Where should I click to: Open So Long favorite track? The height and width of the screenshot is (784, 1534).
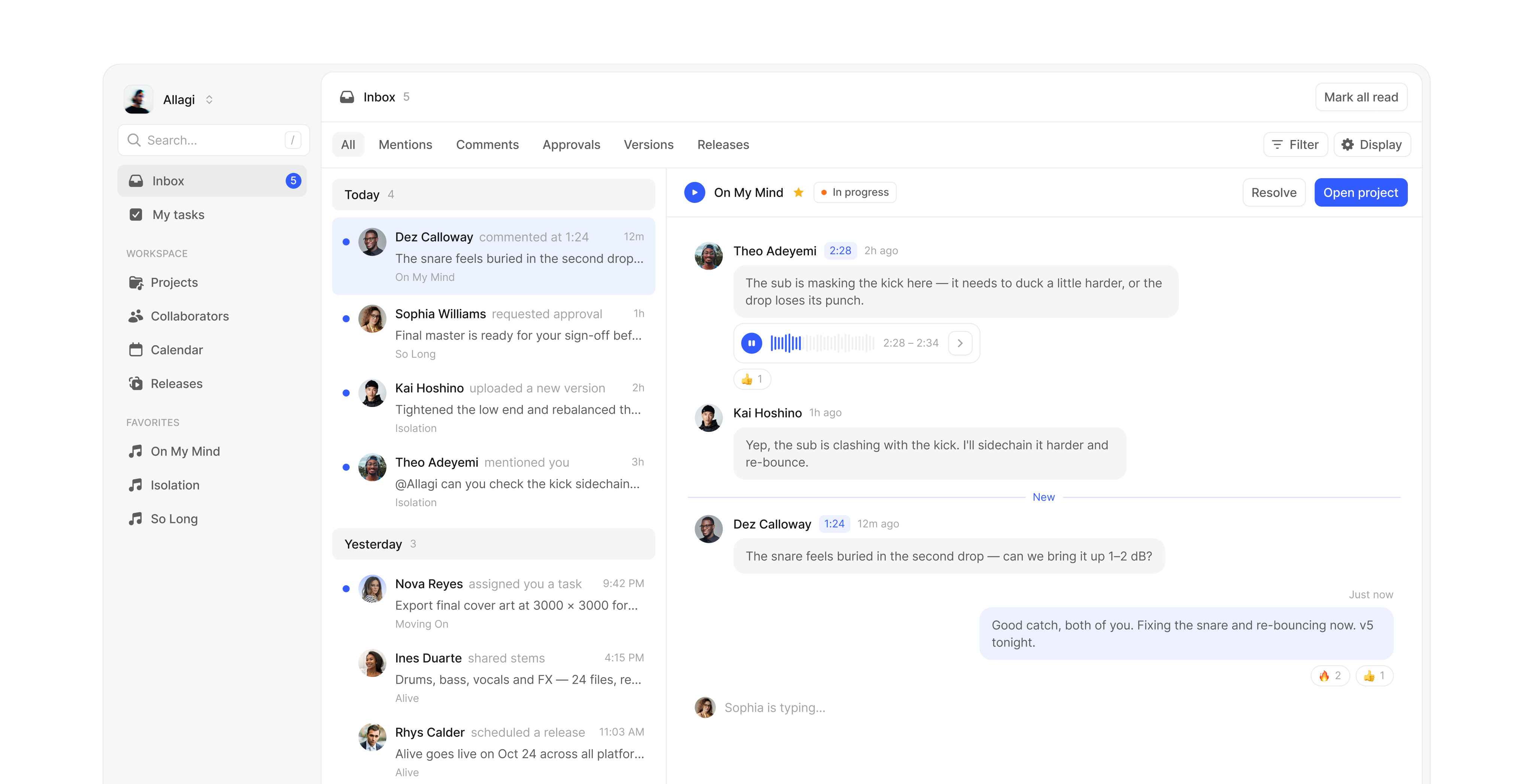click(x=212, y=519)
